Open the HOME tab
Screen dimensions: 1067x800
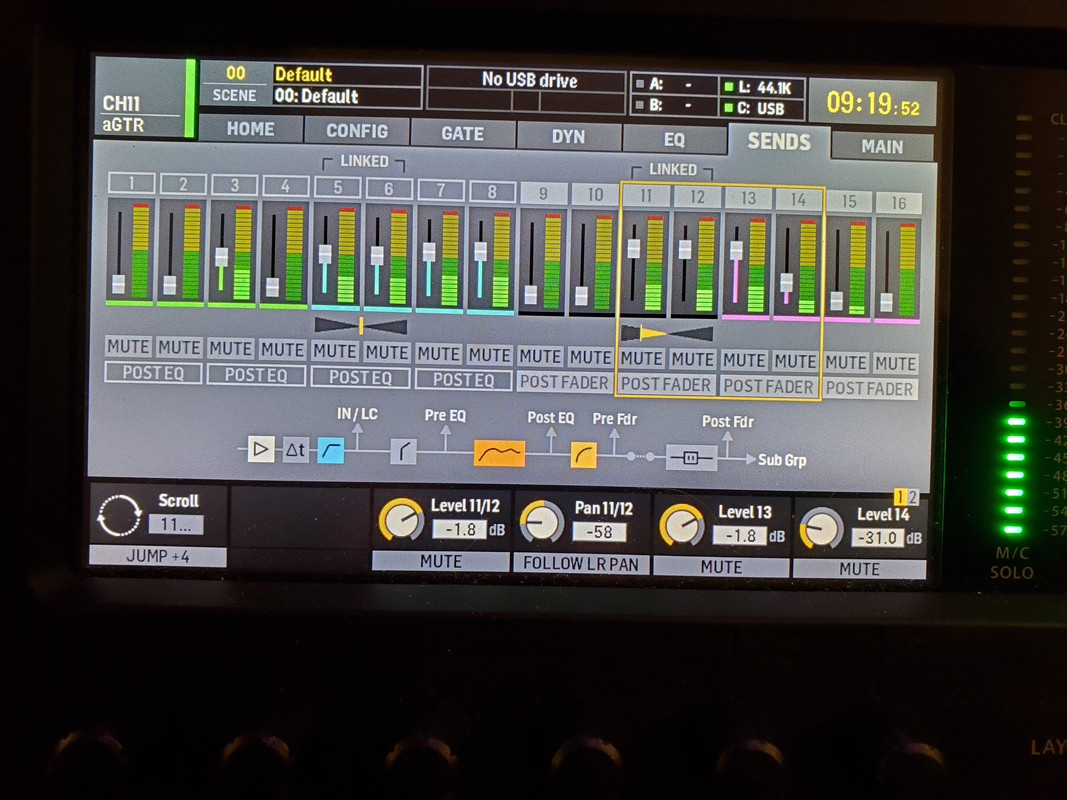tap(250, 129)
